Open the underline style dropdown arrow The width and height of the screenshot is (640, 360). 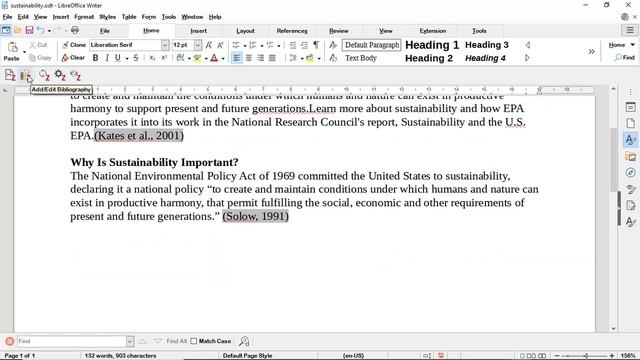[127, 58]
